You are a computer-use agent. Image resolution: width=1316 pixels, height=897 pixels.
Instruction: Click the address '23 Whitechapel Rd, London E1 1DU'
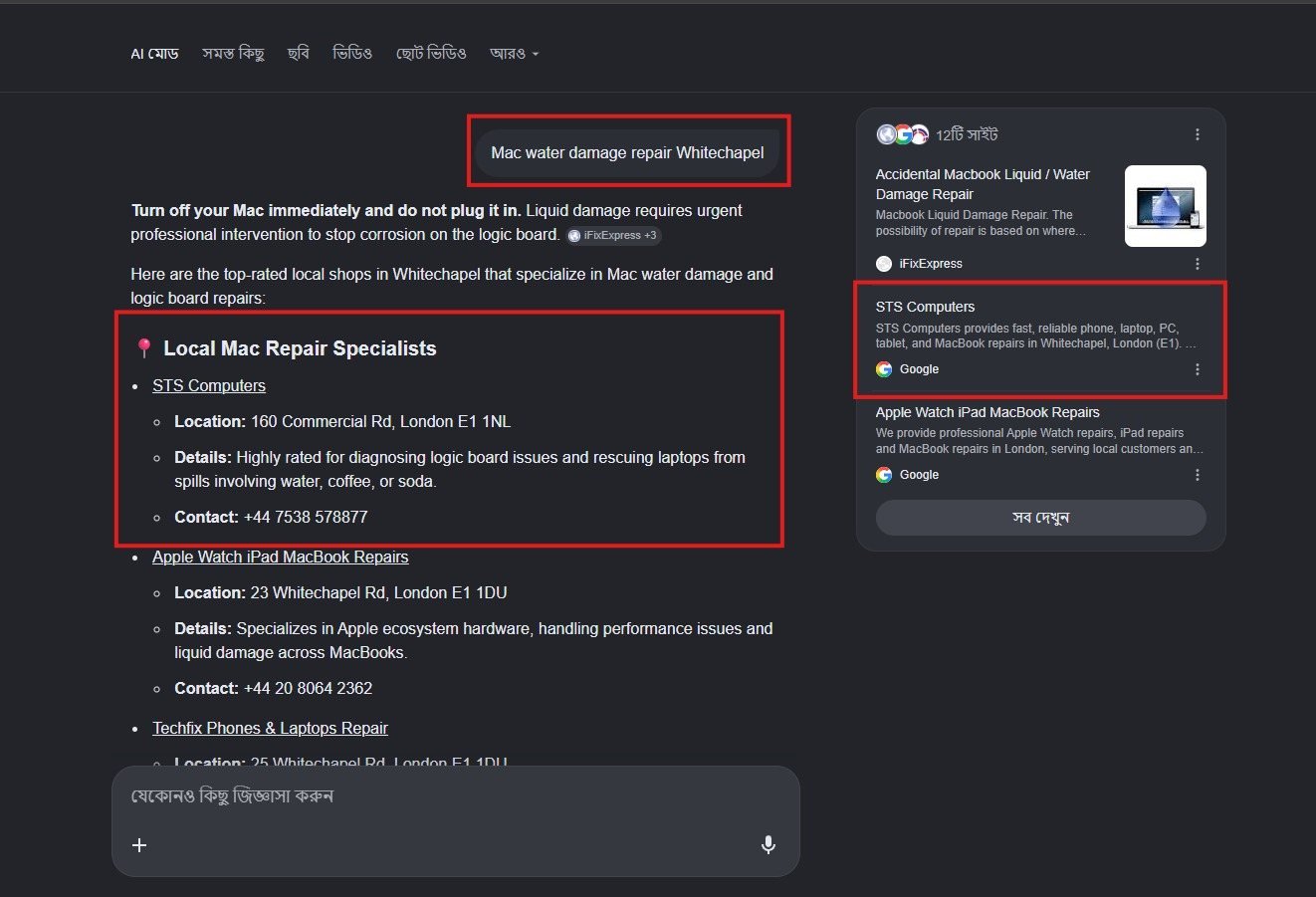pos(378,592)
